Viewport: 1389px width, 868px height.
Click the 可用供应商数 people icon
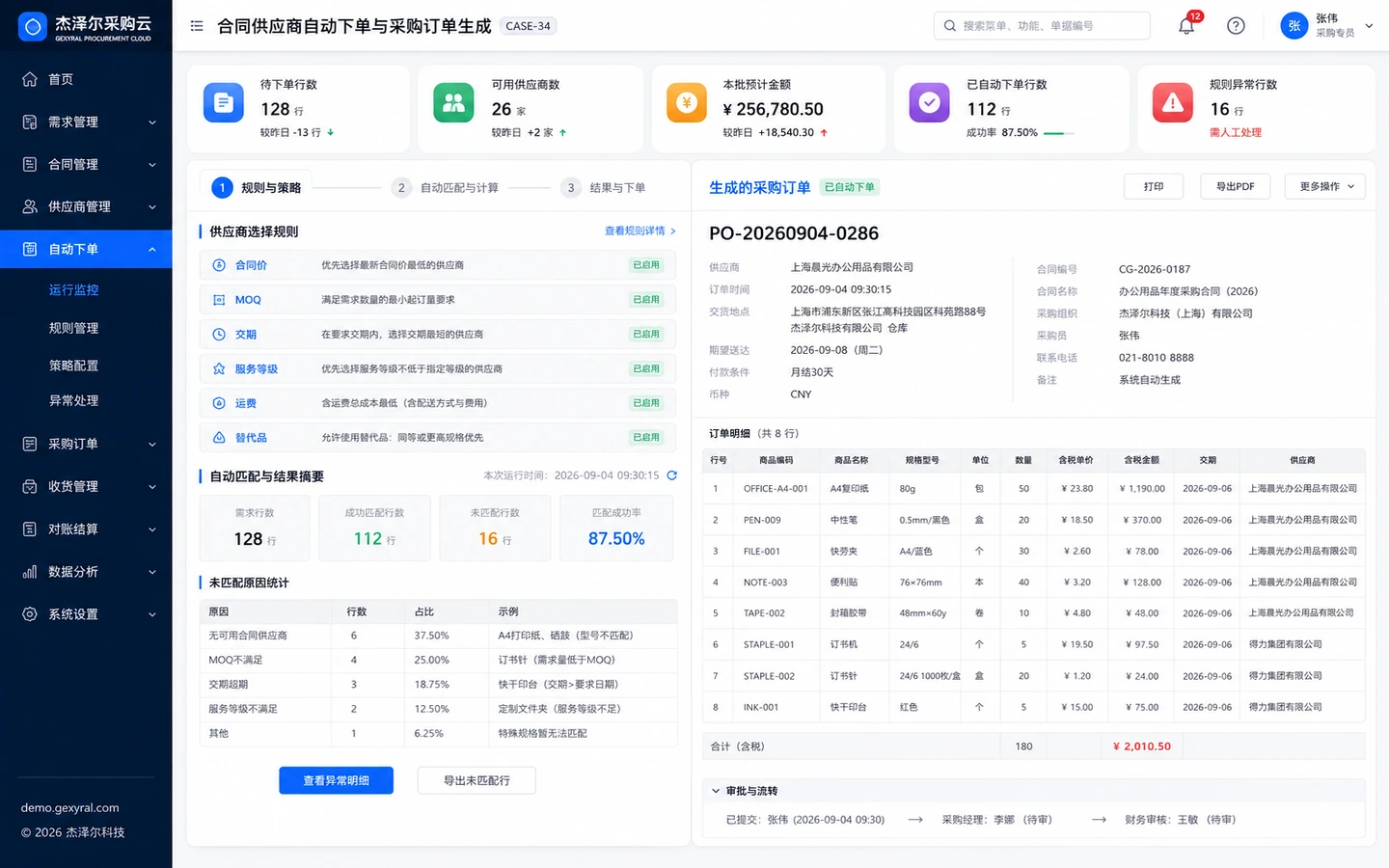tap(453, 103)
